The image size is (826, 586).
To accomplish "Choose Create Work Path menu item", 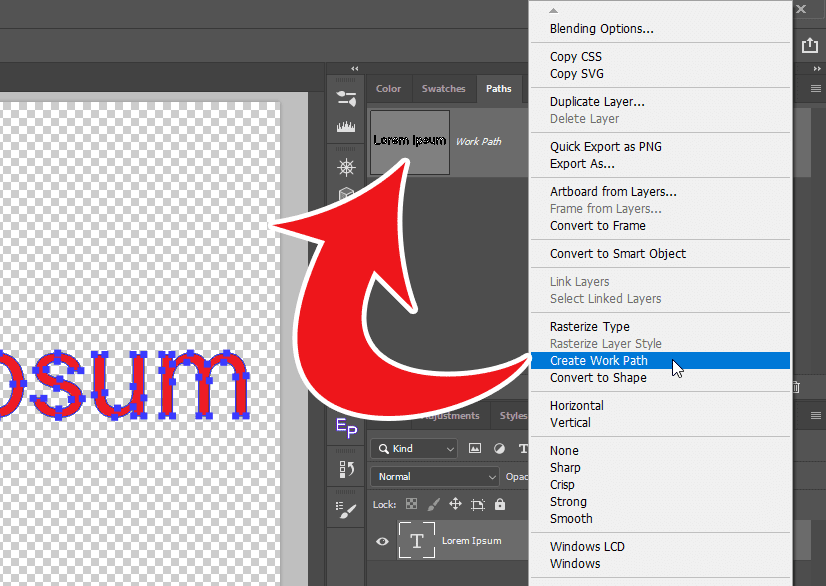I will [660, 360].
